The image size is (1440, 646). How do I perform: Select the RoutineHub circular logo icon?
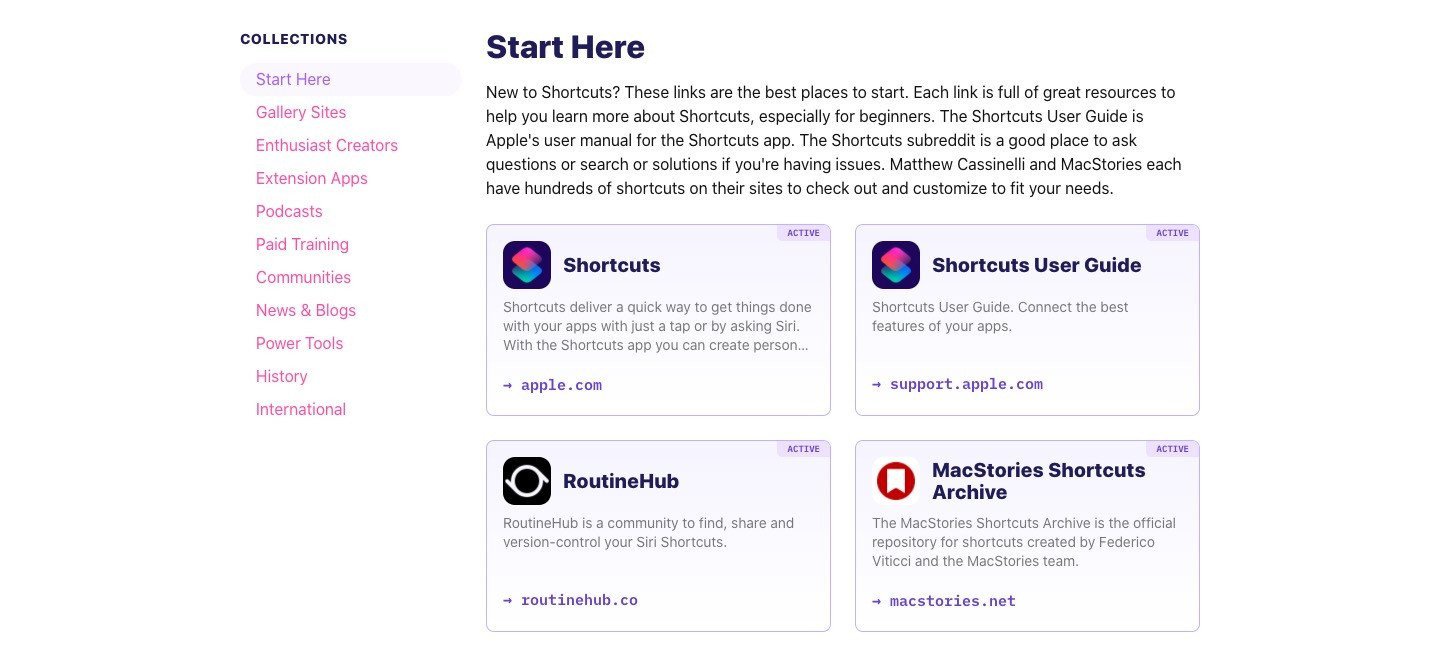[526, 480]
